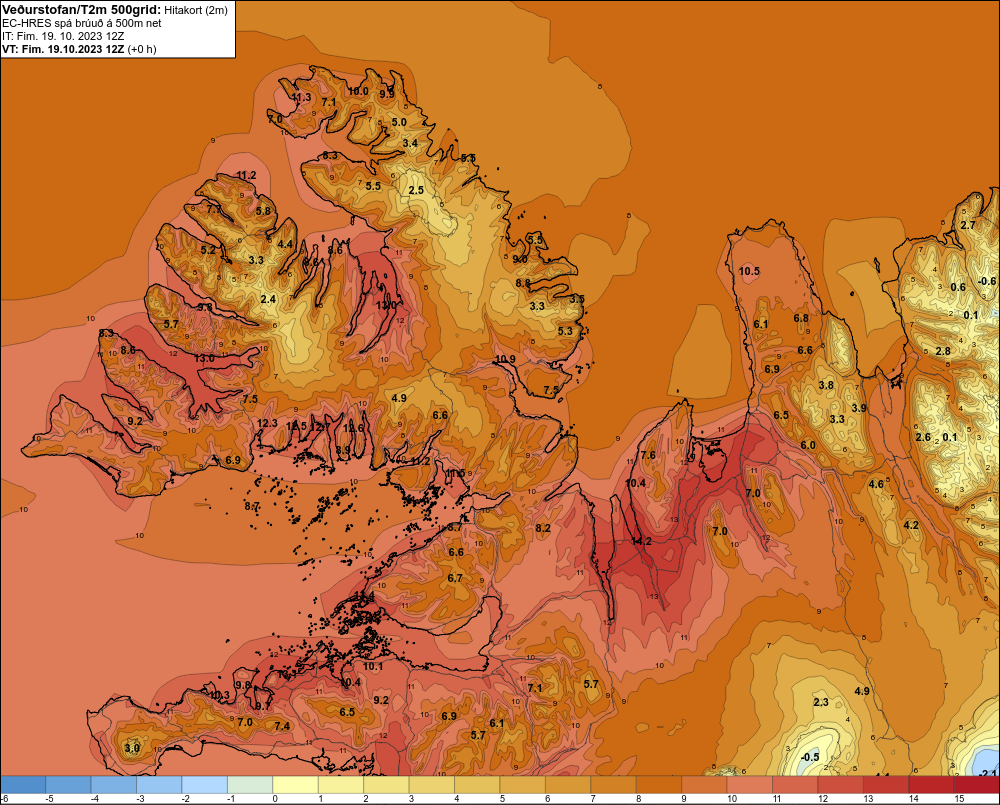This screenshot has width=1000, height=805.
Task: Click the 3.0 temperature label
Action: 132,748
